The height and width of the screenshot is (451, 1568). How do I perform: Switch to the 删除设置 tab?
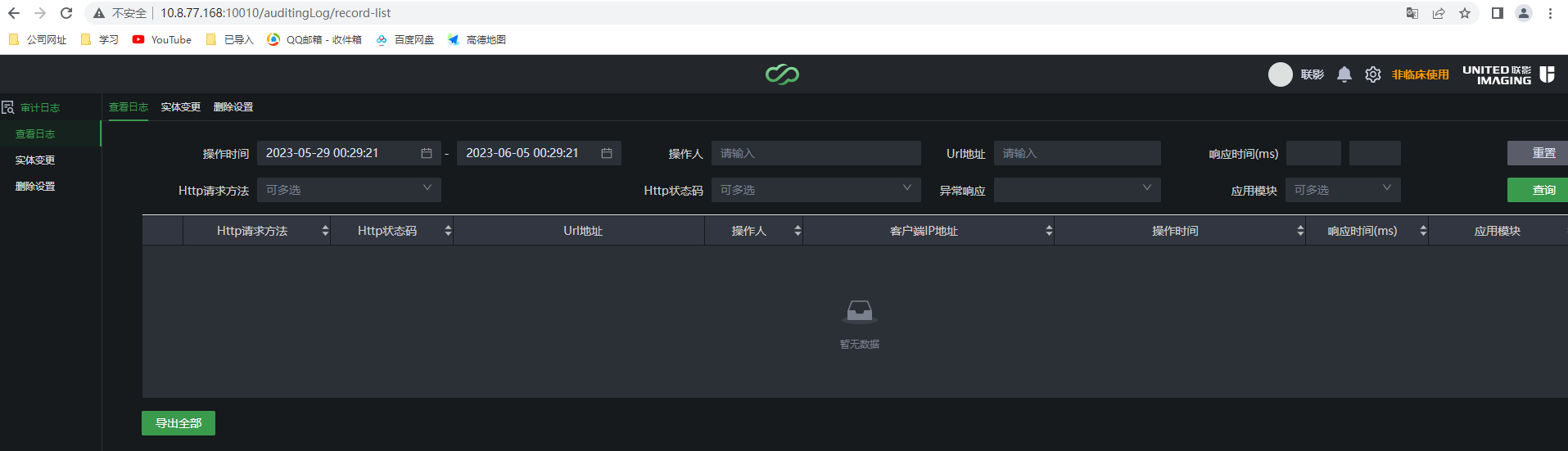tap(233, 107)
